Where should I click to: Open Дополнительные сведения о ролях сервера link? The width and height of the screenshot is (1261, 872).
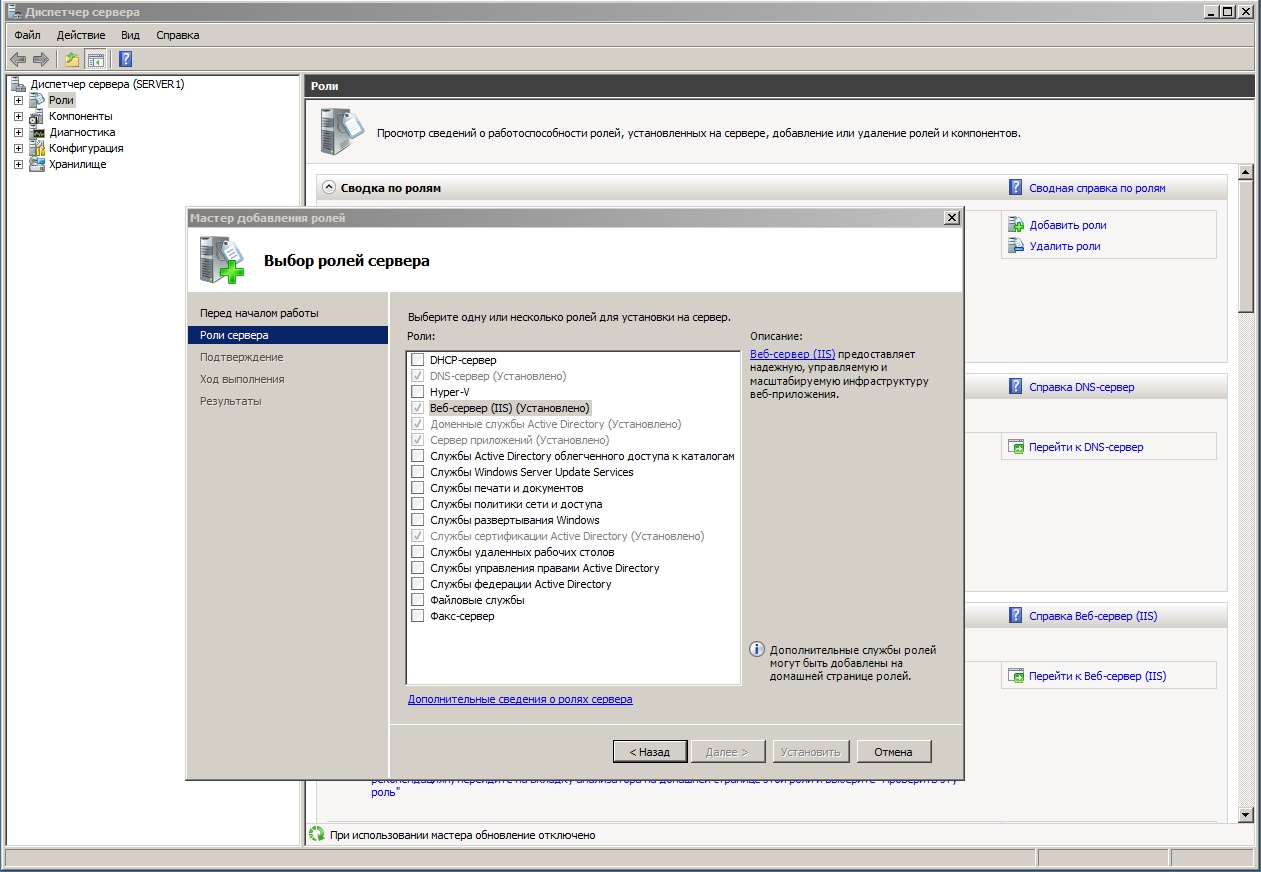(x=520, y=699)
